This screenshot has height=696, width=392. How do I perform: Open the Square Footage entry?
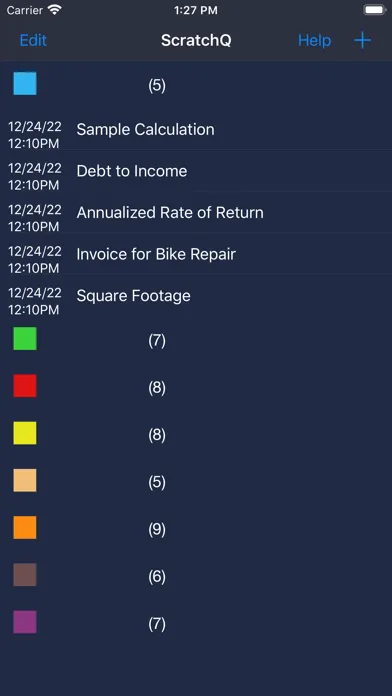pyautogui.click(x=196, y=296)
